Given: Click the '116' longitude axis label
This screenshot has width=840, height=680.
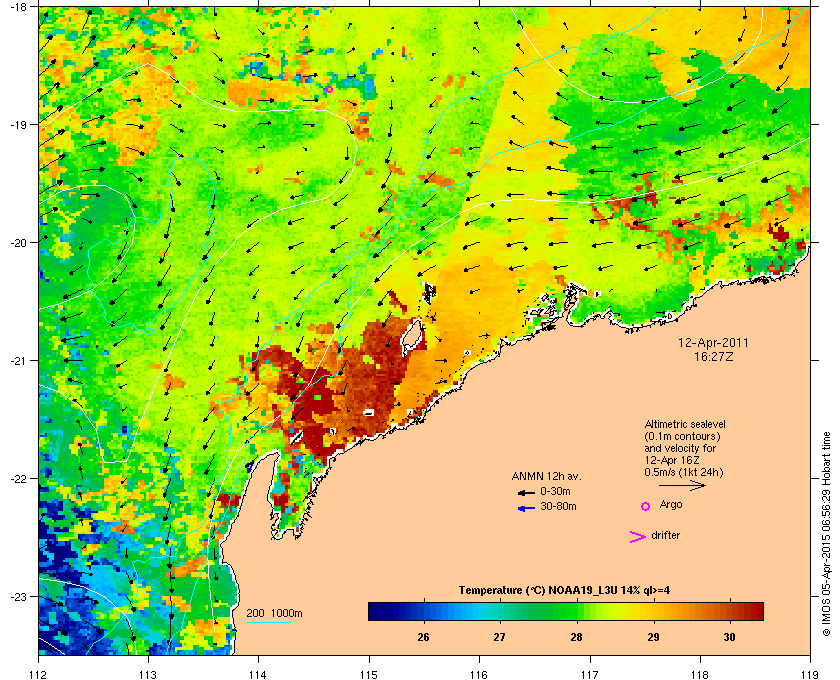Looking at the screenshot, I should point(479,674).
